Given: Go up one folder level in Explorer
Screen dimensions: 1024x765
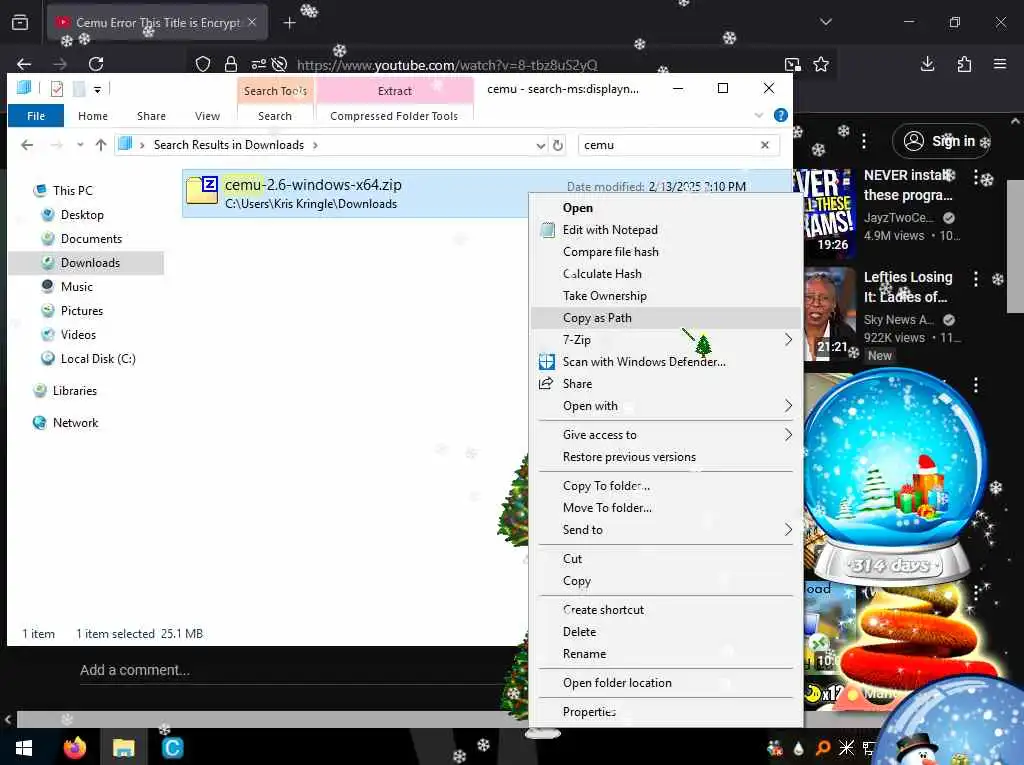Looking at the screenshot, I should [101, 145].
